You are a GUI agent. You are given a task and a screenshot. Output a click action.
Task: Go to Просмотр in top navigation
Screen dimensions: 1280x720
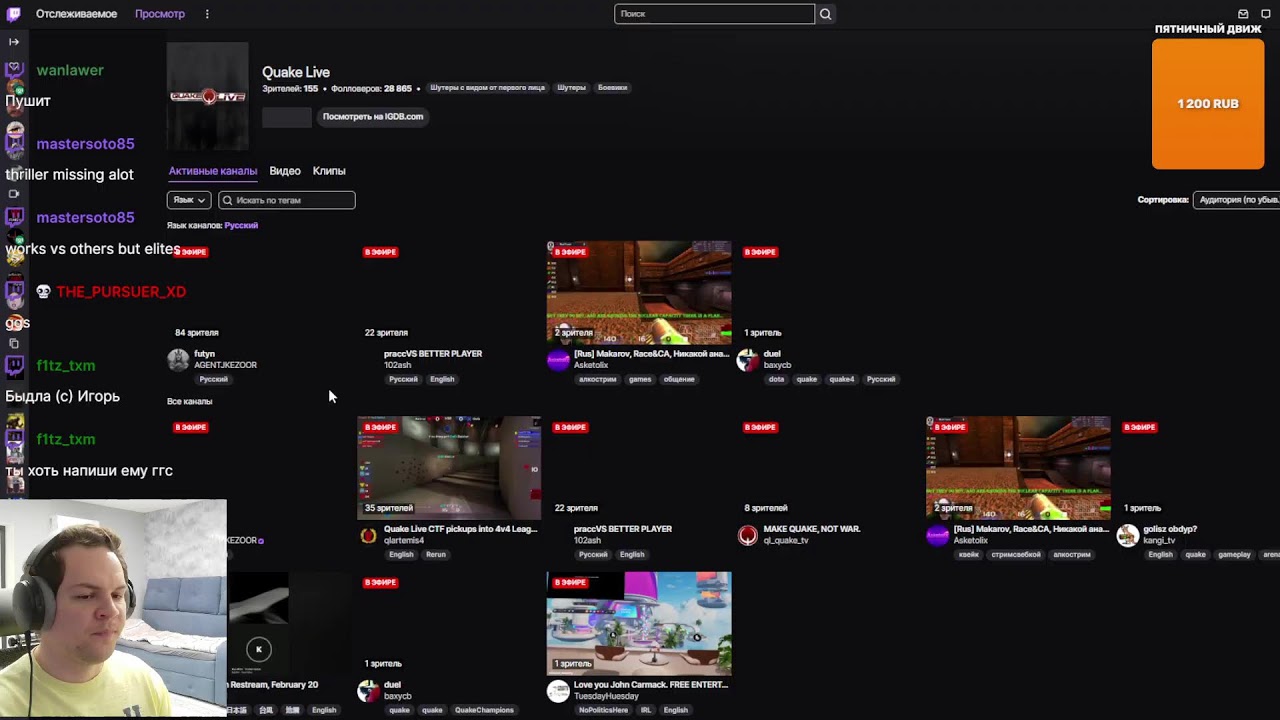click(160, 14)
